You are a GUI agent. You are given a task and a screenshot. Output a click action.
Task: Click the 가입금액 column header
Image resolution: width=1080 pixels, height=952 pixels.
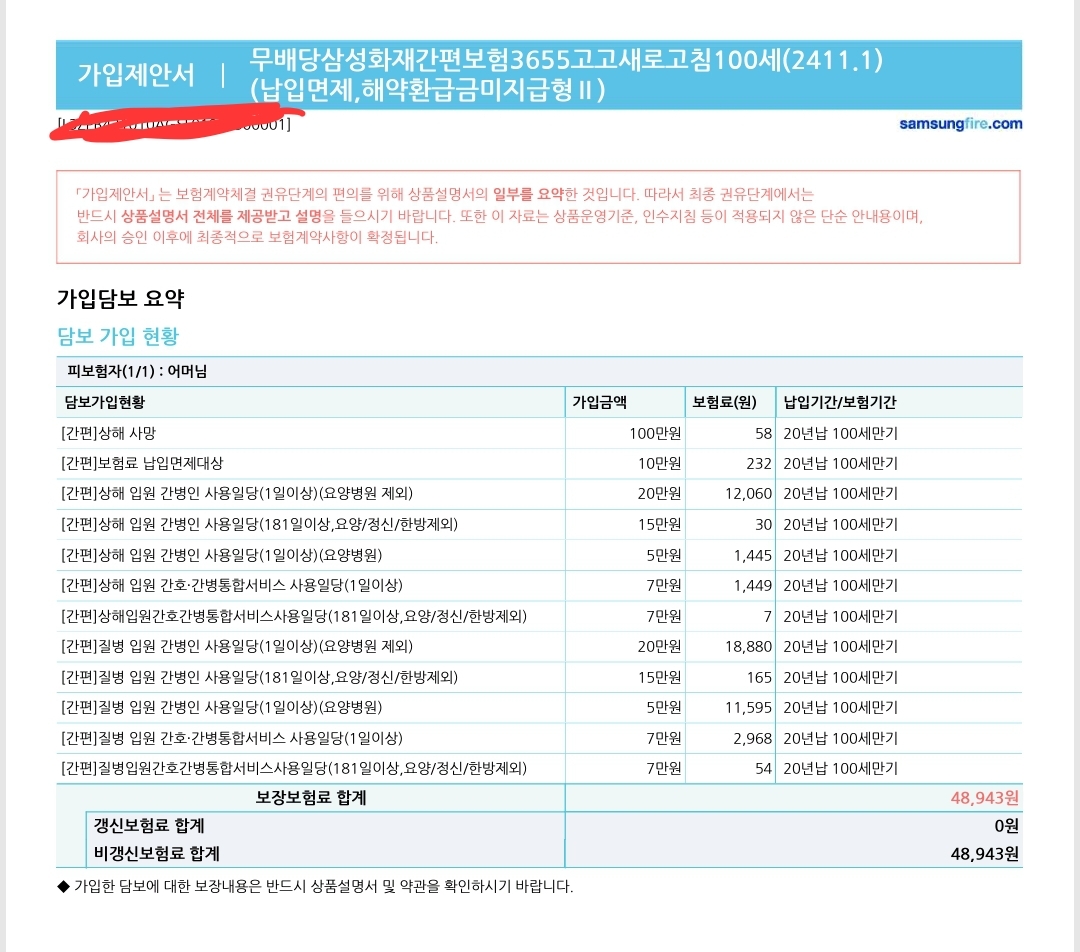[x=600, y=403]
